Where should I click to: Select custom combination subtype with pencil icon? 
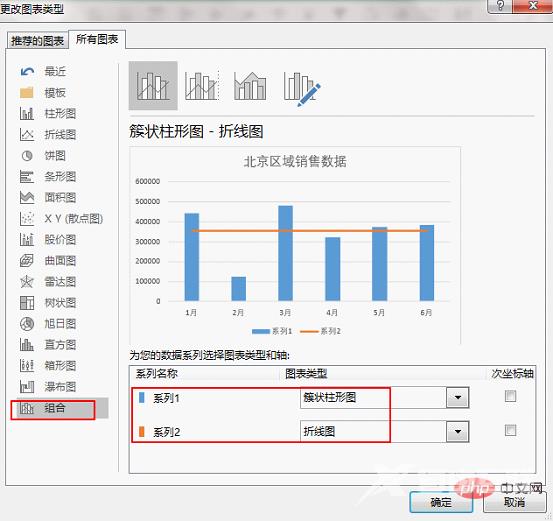[x=302, y=88]
